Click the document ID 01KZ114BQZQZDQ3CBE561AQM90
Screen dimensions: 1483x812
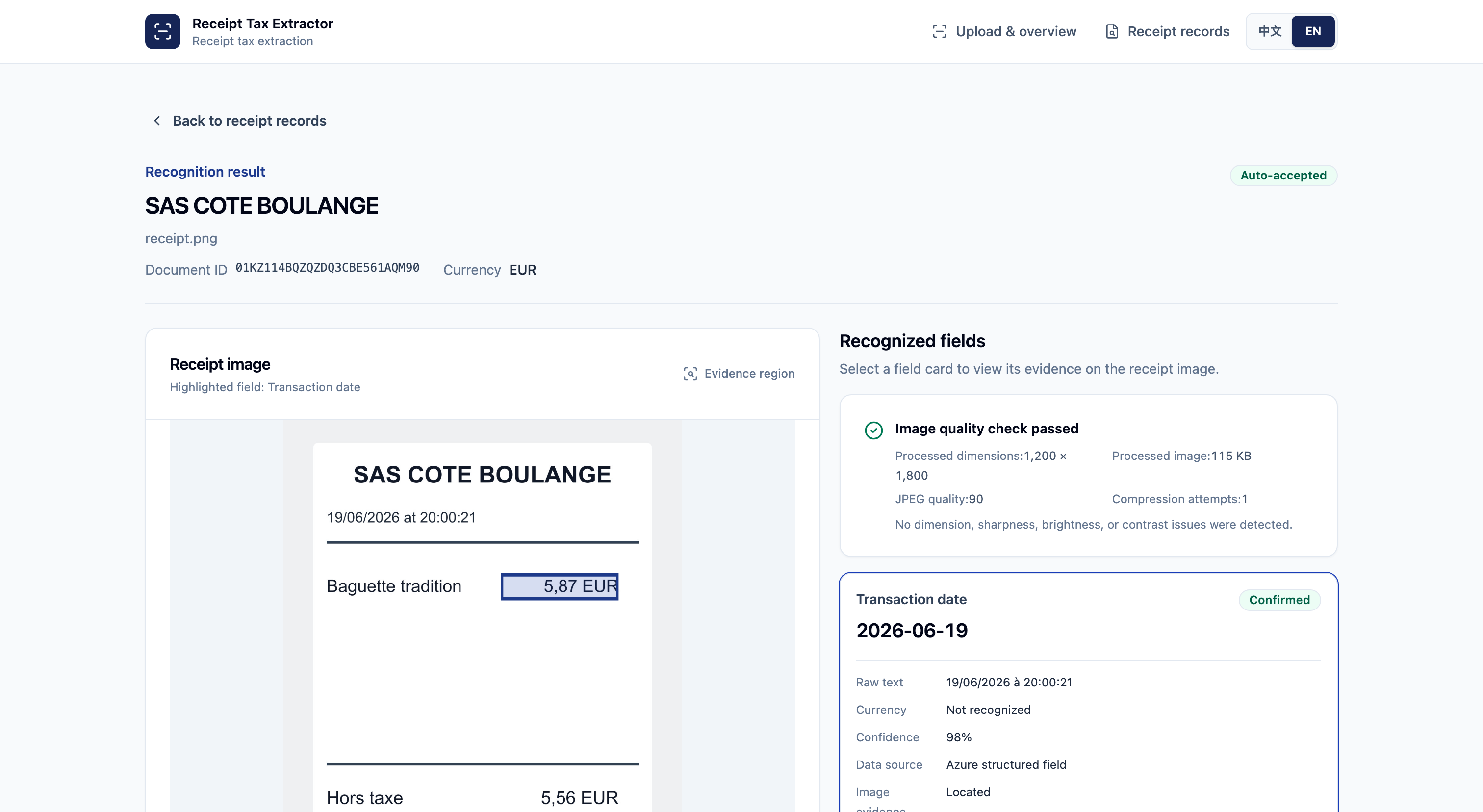tap(328, 268)
